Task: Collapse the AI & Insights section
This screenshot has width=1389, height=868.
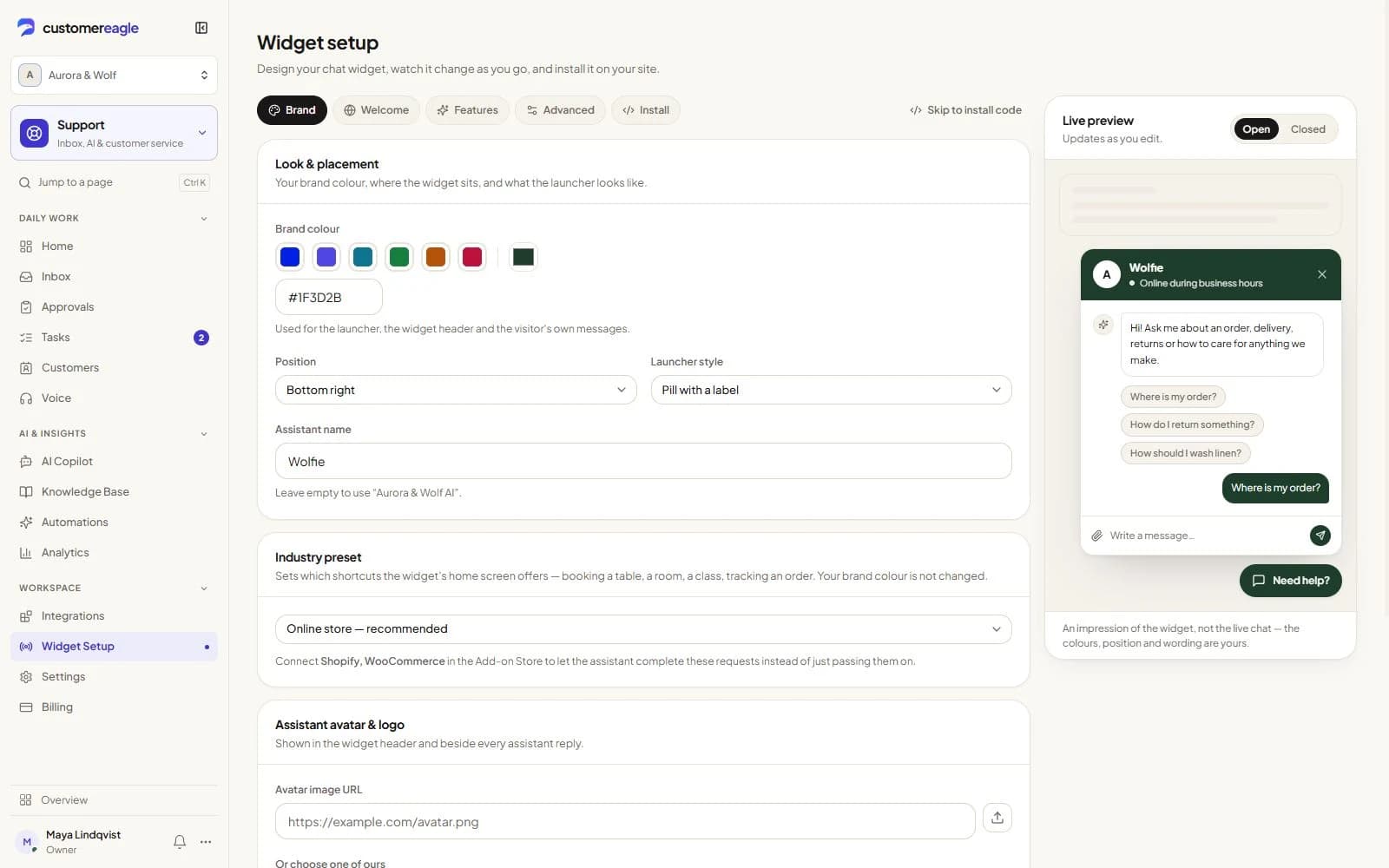Action: 114,434
